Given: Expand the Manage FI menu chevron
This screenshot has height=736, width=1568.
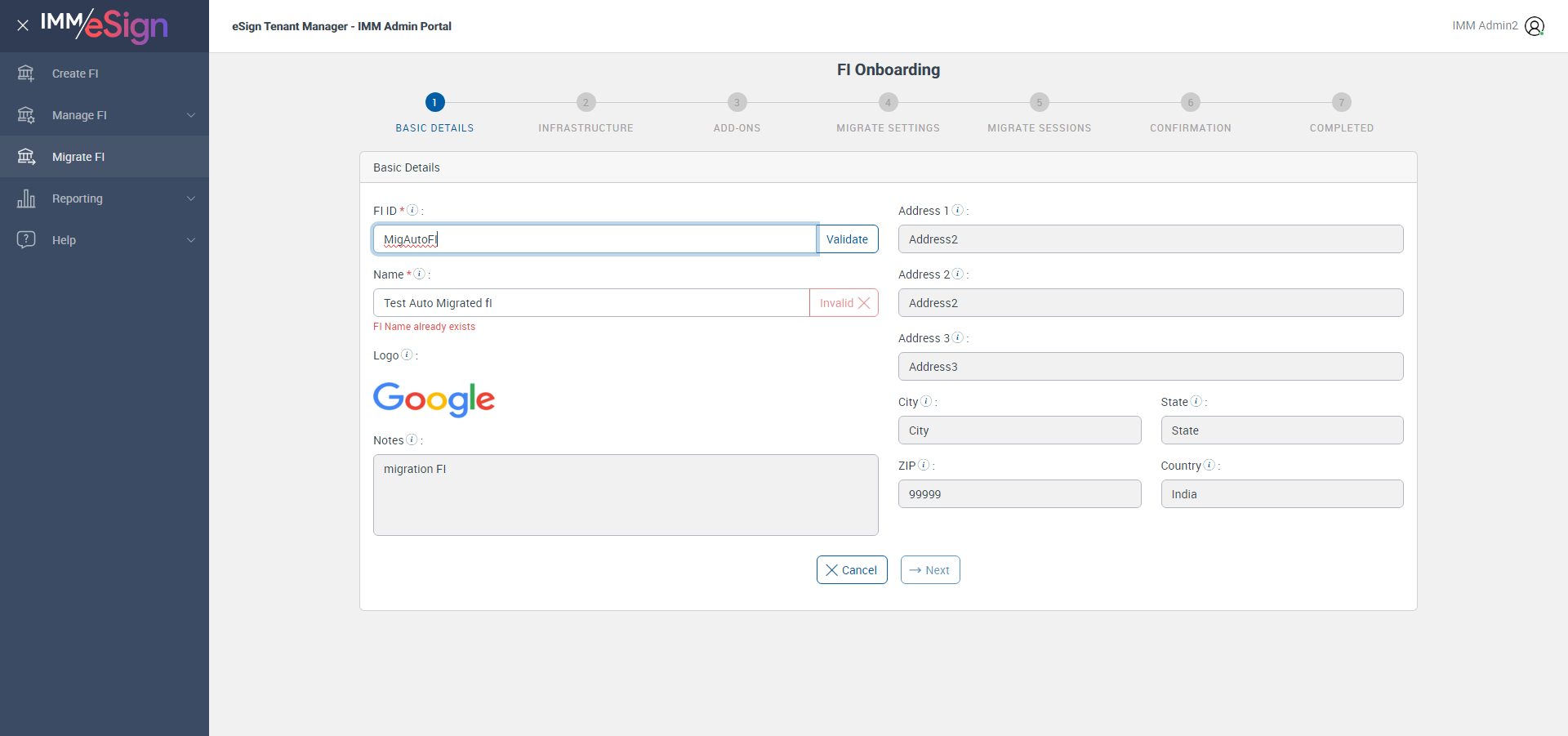Looking at the screenshot, I should coord(191,115).
